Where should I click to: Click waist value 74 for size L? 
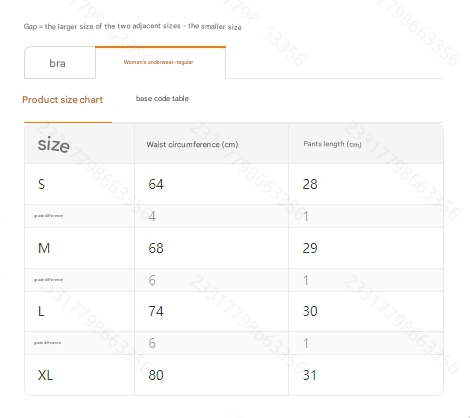coord(156,311)
